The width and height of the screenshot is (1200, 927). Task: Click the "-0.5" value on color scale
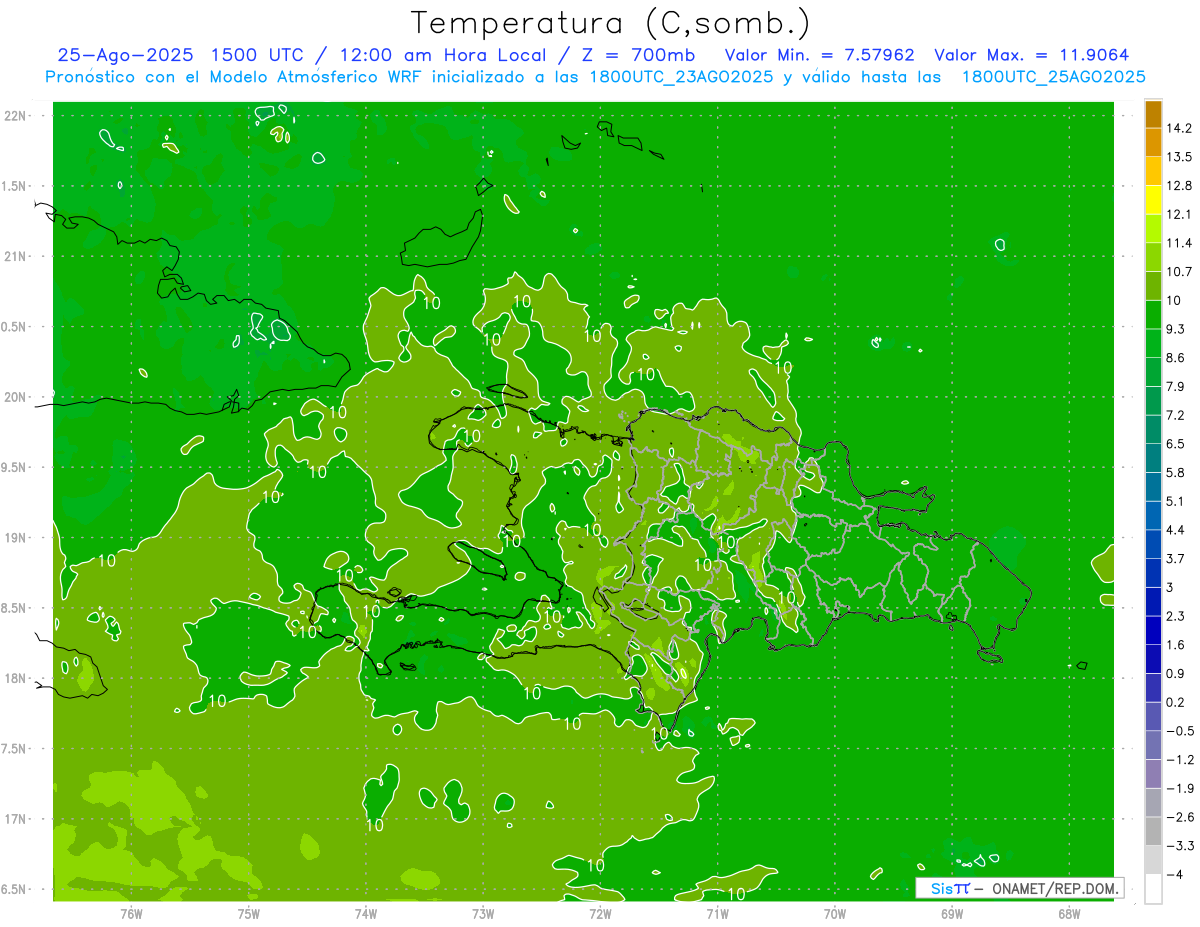(x=1180, y=731)
